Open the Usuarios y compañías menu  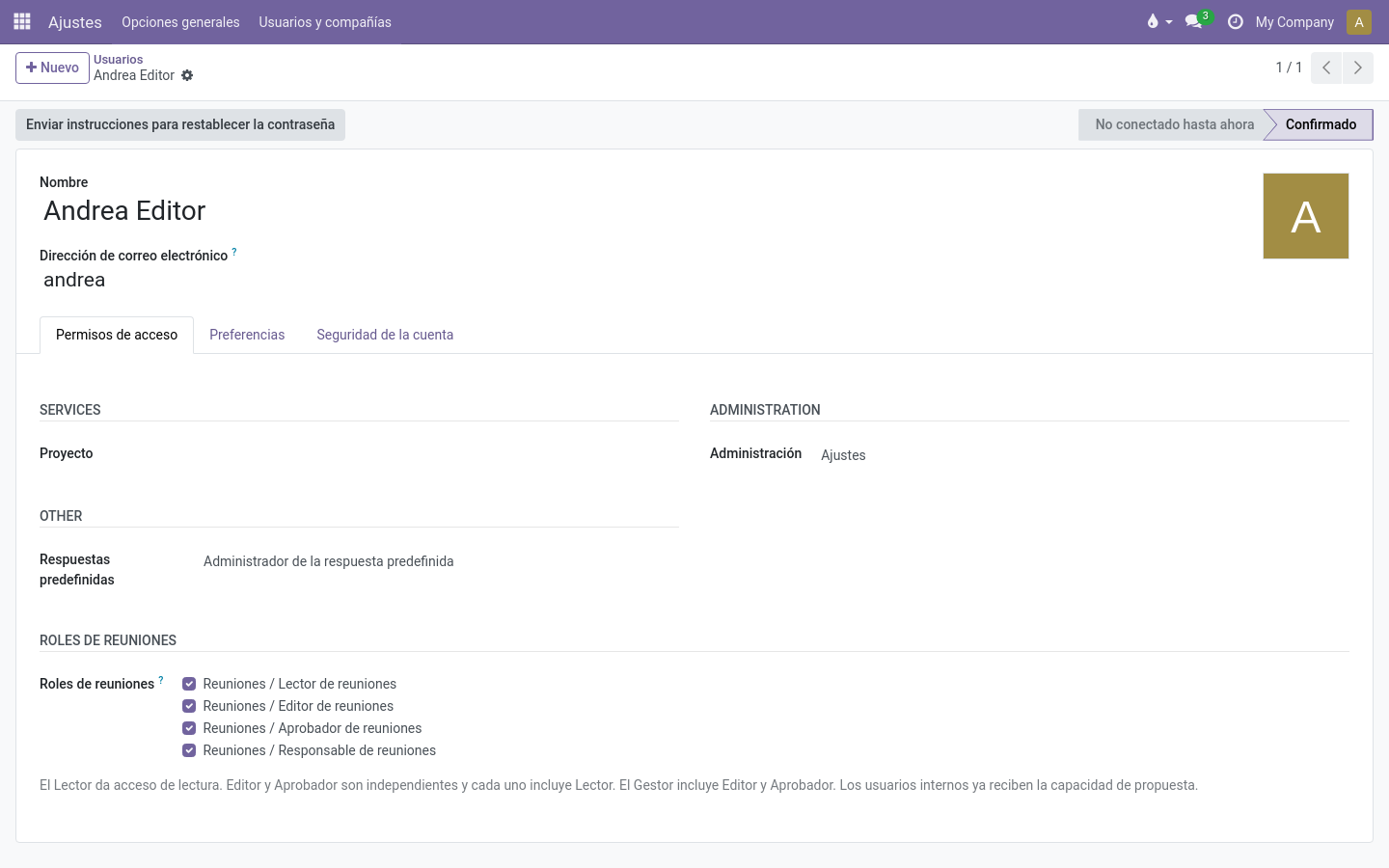325,22
